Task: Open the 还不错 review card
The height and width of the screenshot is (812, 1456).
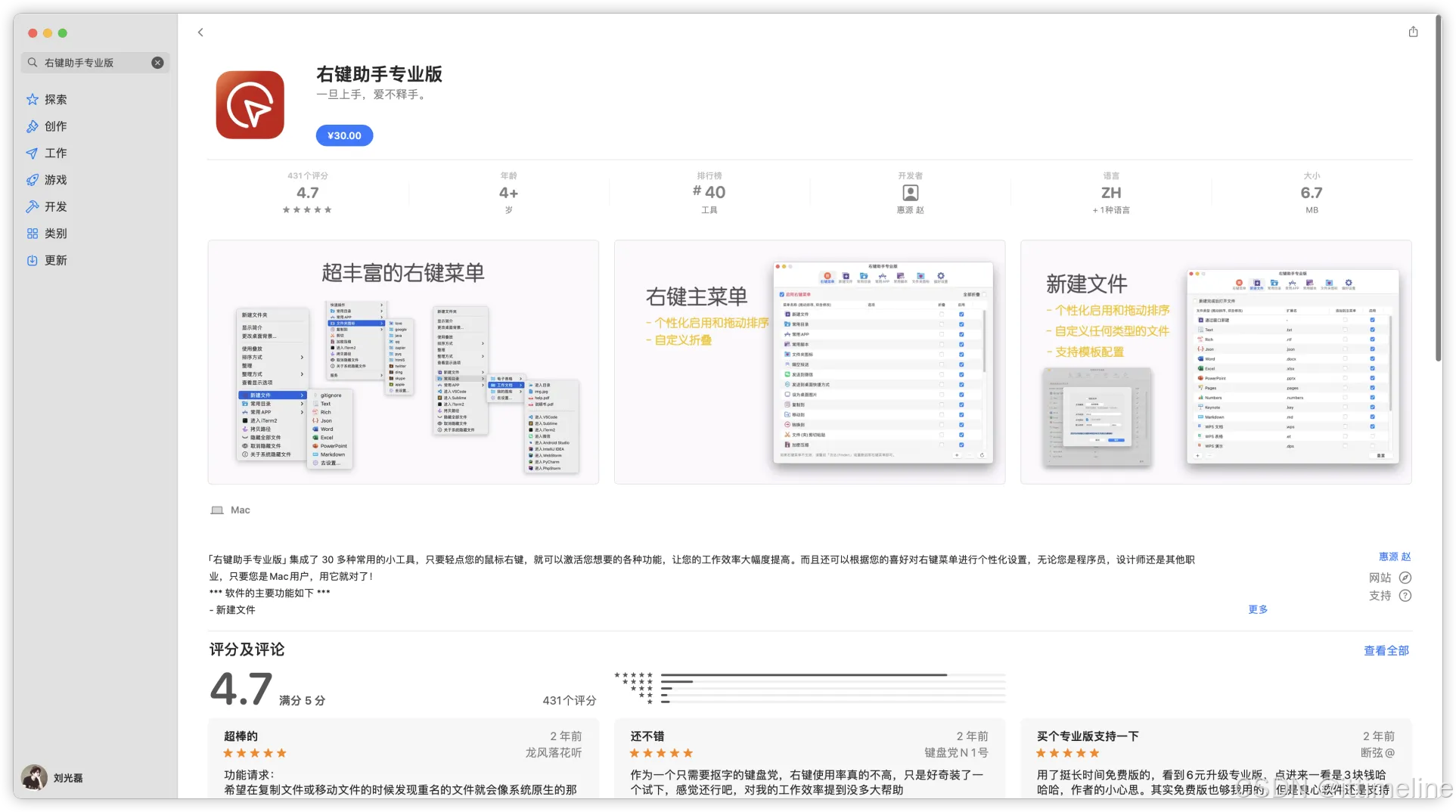Action: click(809, 758)
